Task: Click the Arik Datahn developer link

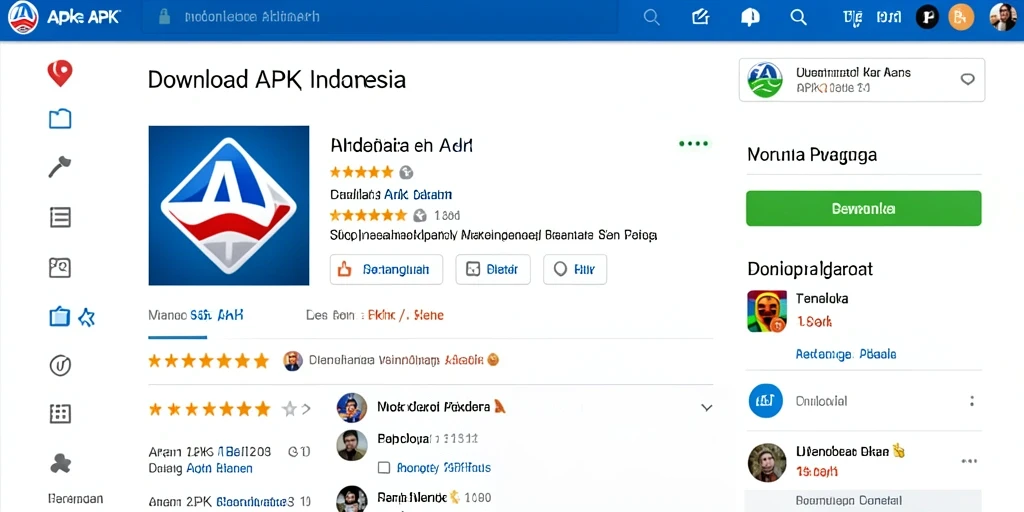Action: pos(418,195)
